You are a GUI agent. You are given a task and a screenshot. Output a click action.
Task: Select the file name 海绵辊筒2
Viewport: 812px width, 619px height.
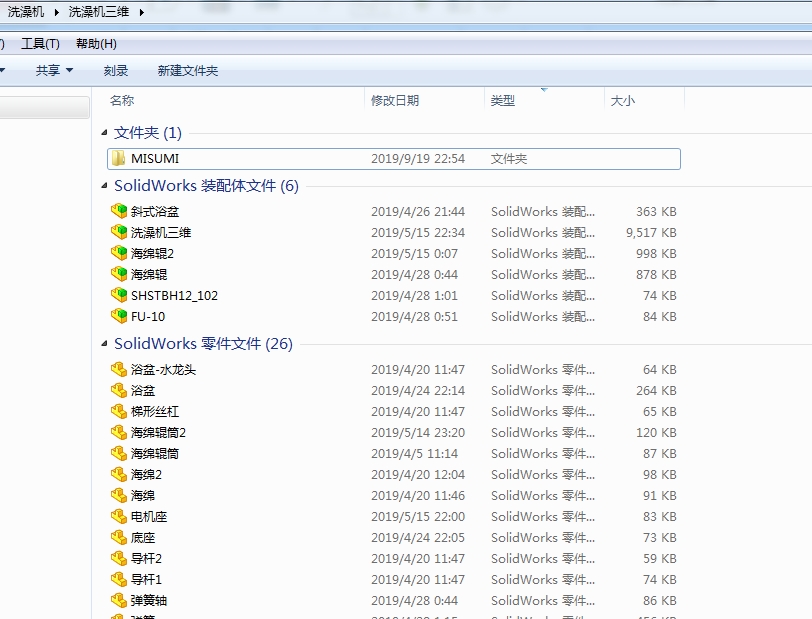pos(158,433)
